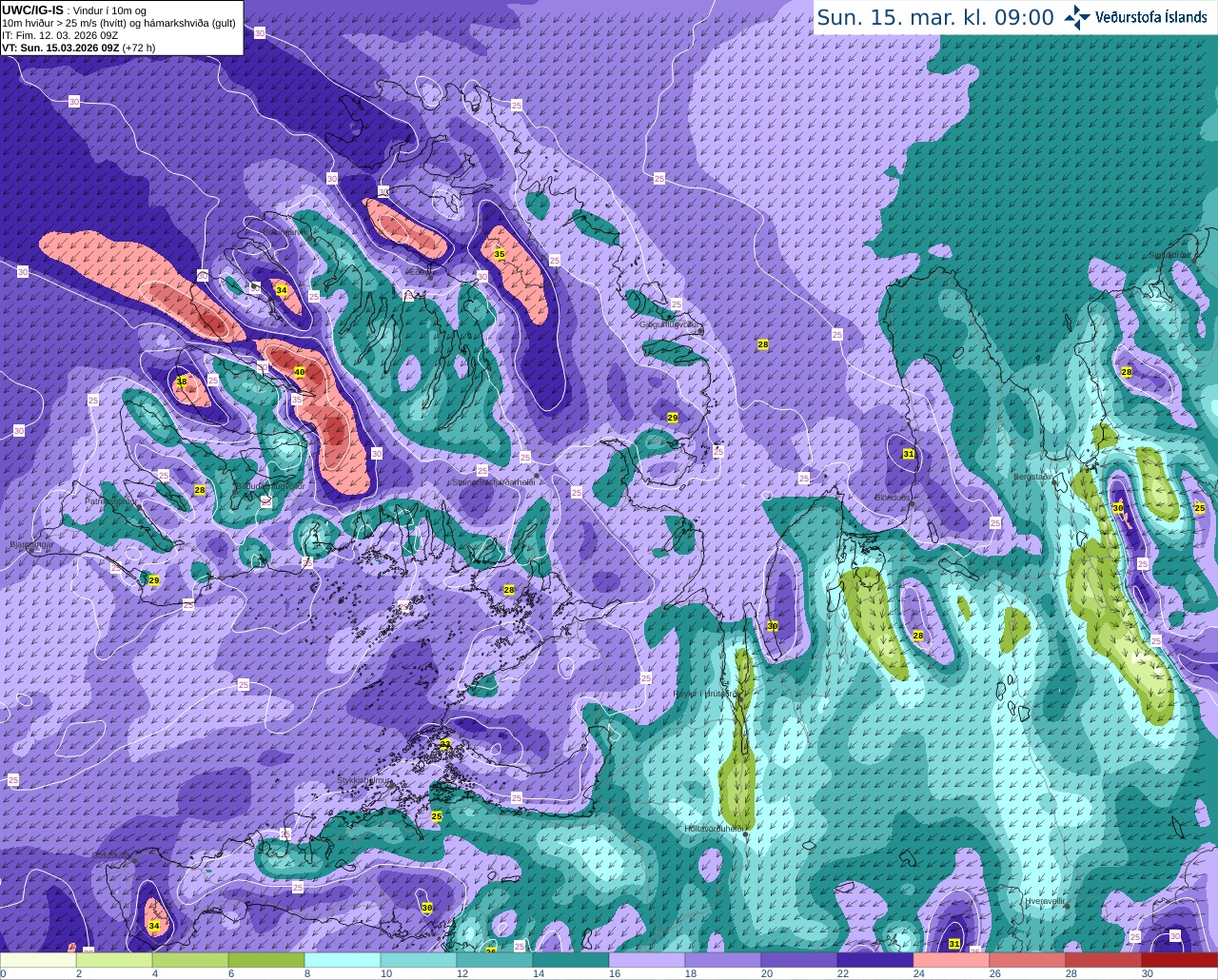Image resolution: width=1218 pixels, height=980 pixels.
Task: Click yellow 25 marker below Stykkishólmur
Action: point(437,816)
